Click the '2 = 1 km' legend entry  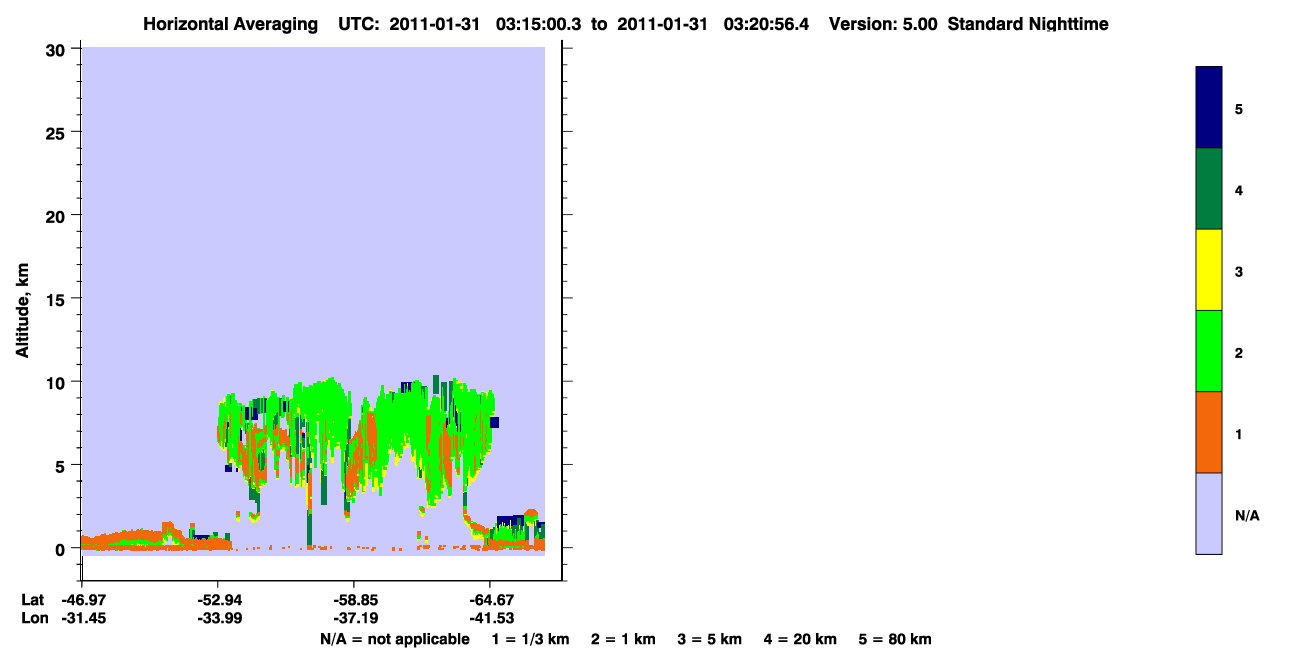pyautogui.click(x=623, y=639)
